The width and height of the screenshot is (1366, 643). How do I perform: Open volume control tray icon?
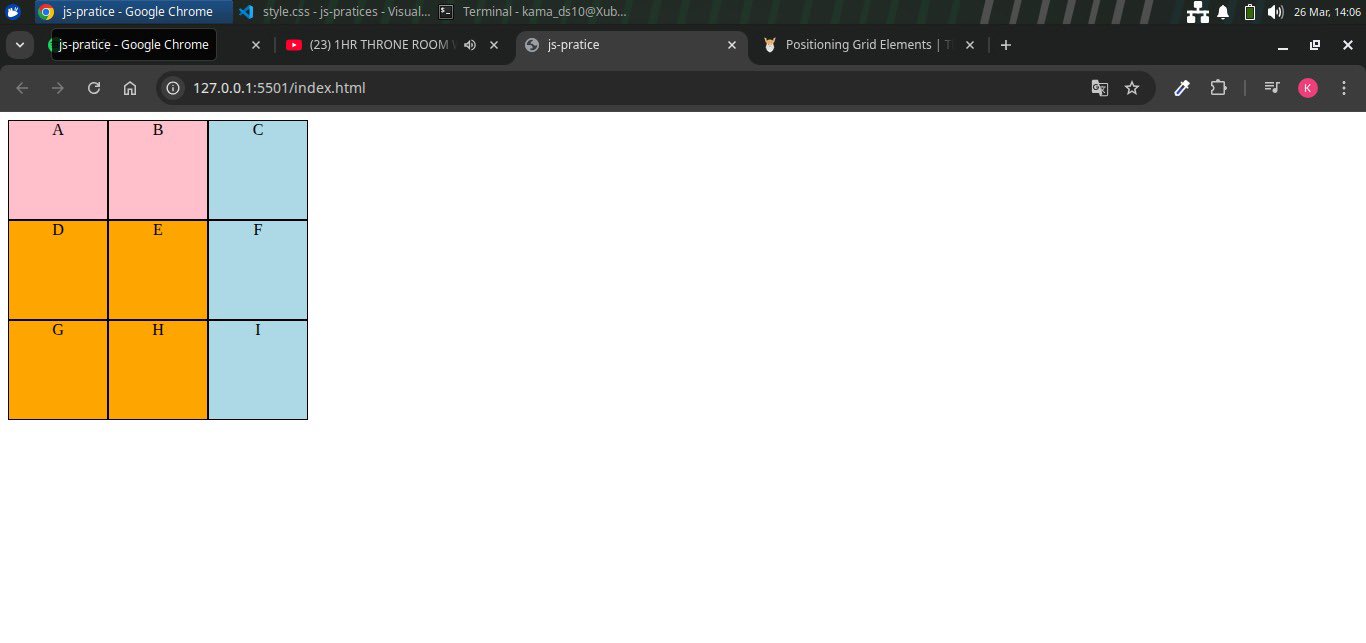1275,12
